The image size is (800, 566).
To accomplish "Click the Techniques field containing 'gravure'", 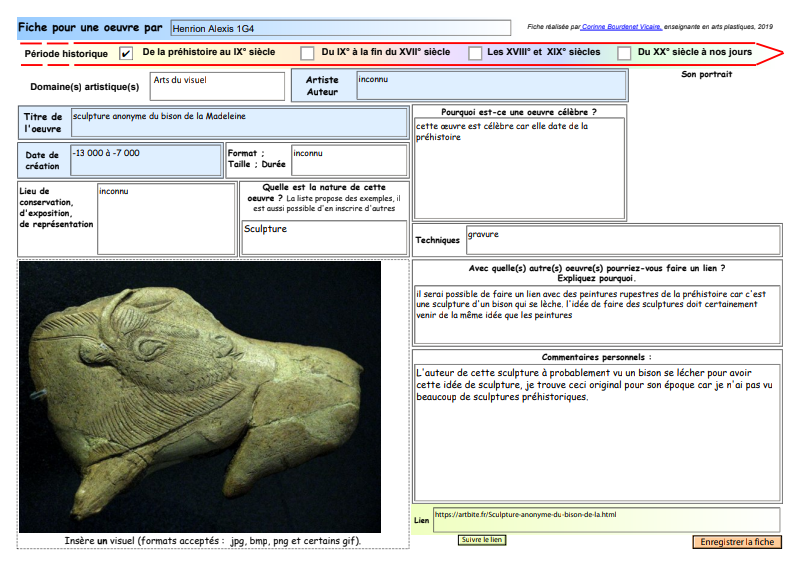I will point(622,240).
